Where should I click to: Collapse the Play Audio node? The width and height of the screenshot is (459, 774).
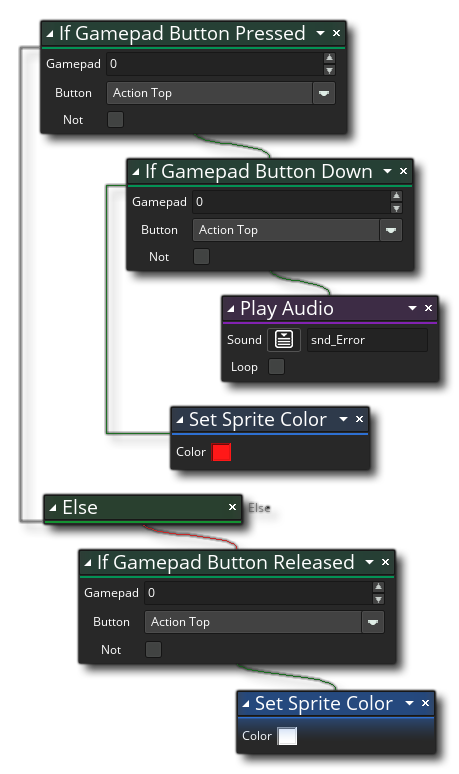click(x=230, y=310)
